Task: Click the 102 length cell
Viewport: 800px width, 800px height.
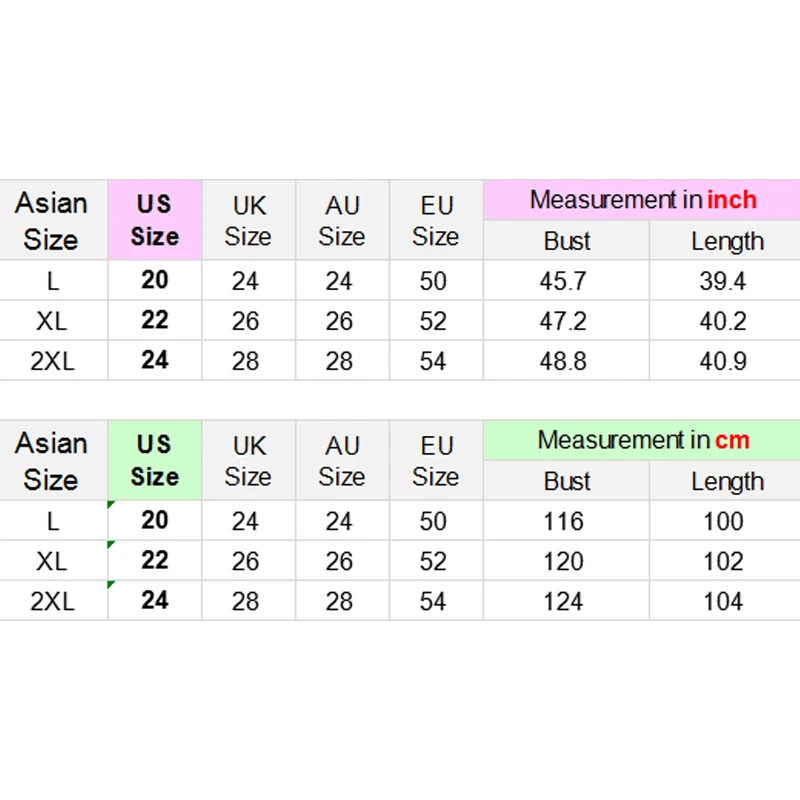Action: 723,561
